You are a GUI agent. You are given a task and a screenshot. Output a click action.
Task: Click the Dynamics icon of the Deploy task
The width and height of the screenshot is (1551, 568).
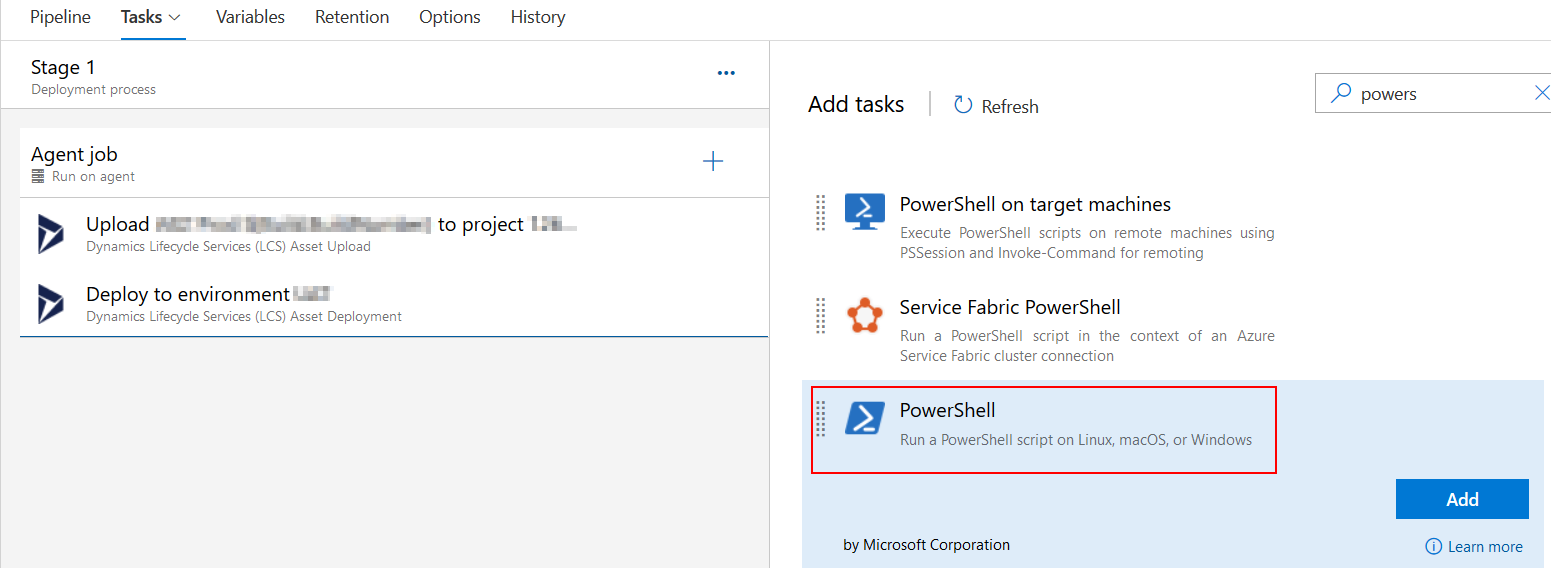pos(51,303)
